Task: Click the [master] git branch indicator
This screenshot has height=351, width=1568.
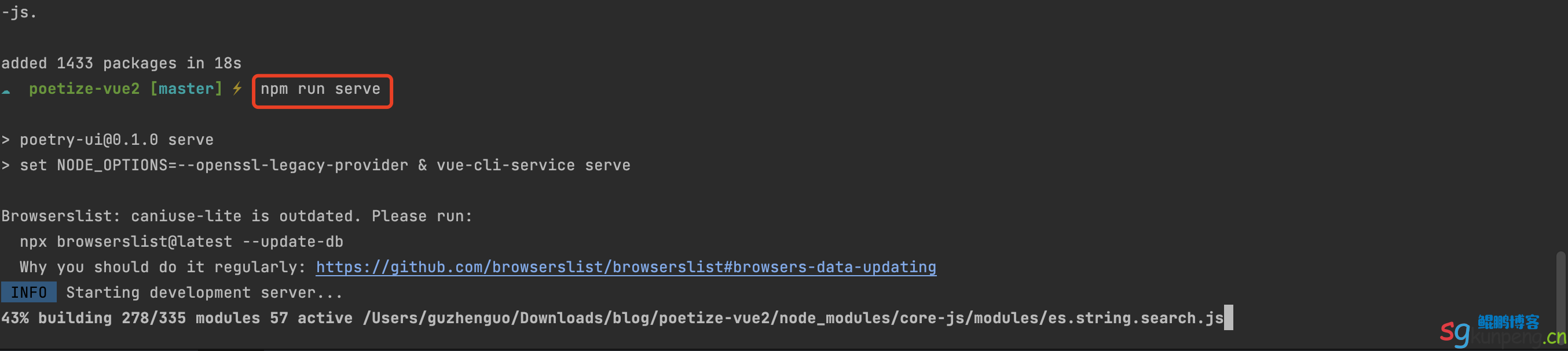Action: coord(186,89)
